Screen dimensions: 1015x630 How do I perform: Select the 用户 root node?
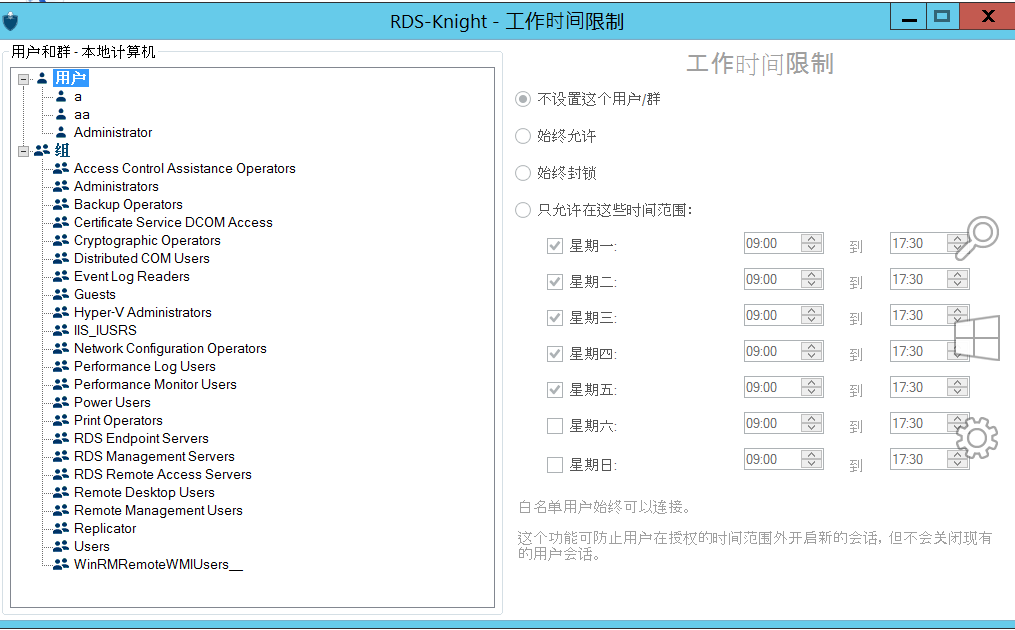pyautogui.click(x=71, y=78)
